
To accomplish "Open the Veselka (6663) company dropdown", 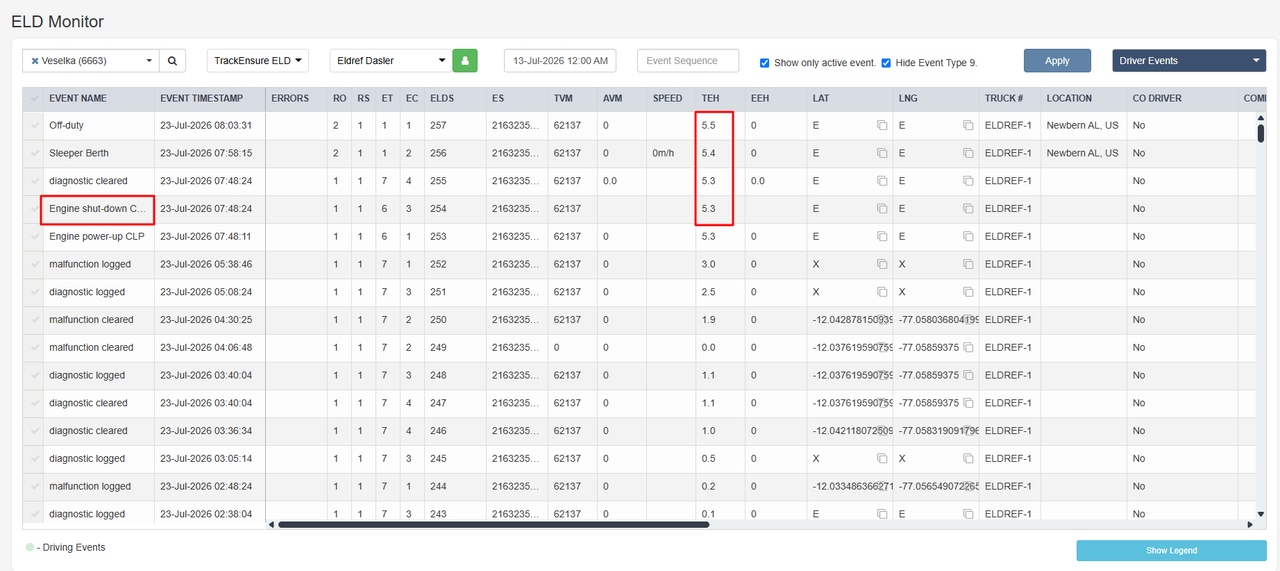I will [x=91, y=61].
